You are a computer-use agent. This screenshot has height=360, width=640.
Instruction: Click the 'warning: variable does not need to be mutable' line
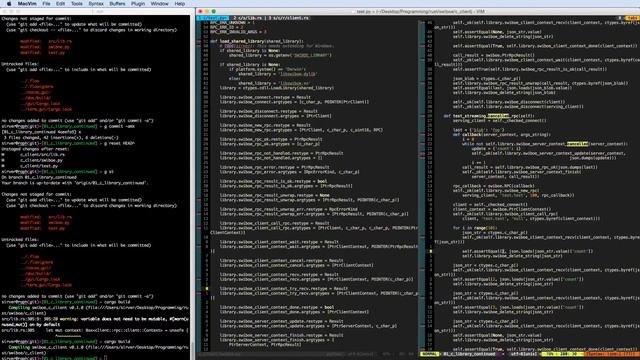click(x=95, y=319)
